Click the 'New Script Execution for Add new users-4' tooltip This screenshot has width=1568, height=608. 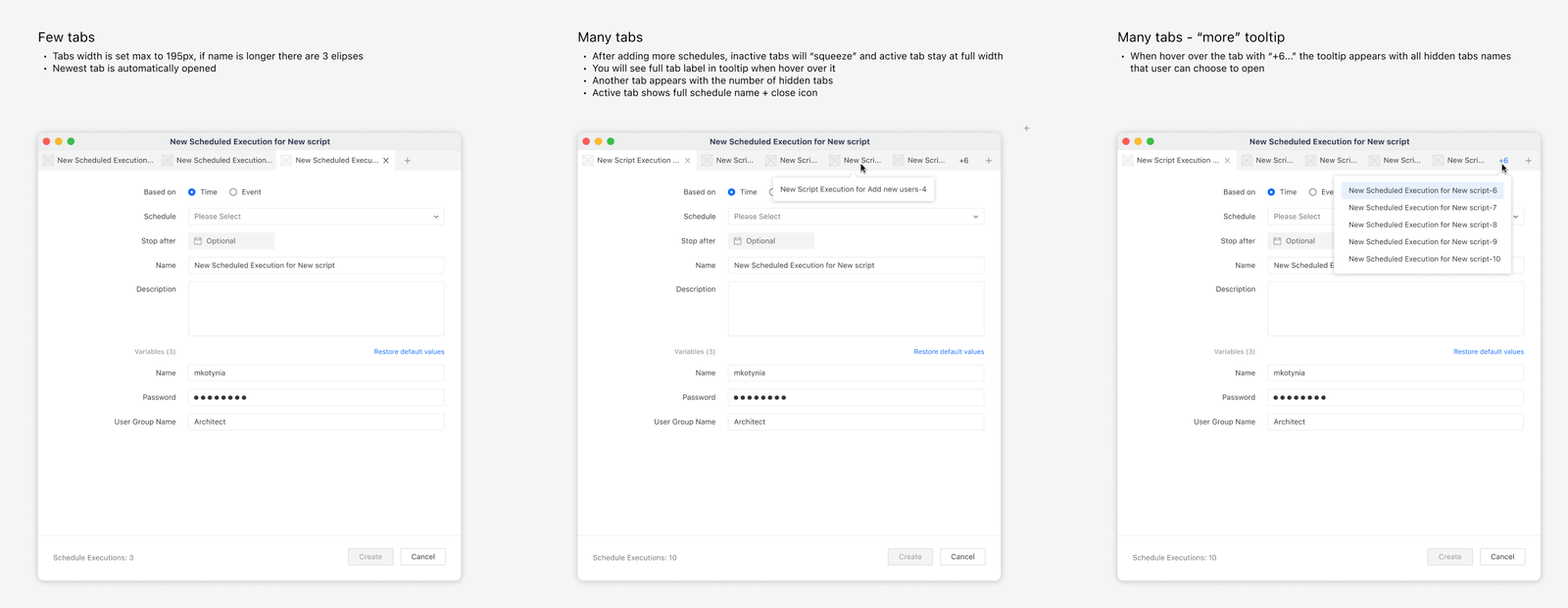pos(853,189)
